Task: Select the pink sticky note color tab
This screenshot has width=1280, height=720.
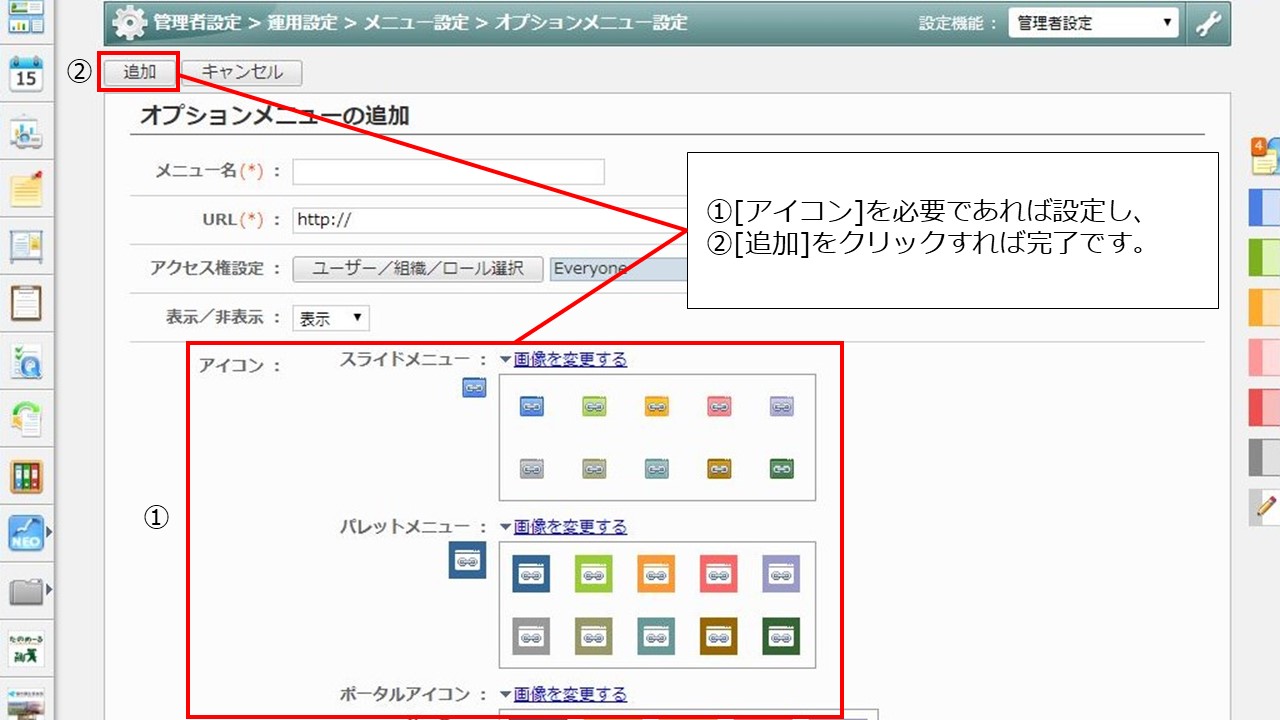Action: click(1265, 357)
